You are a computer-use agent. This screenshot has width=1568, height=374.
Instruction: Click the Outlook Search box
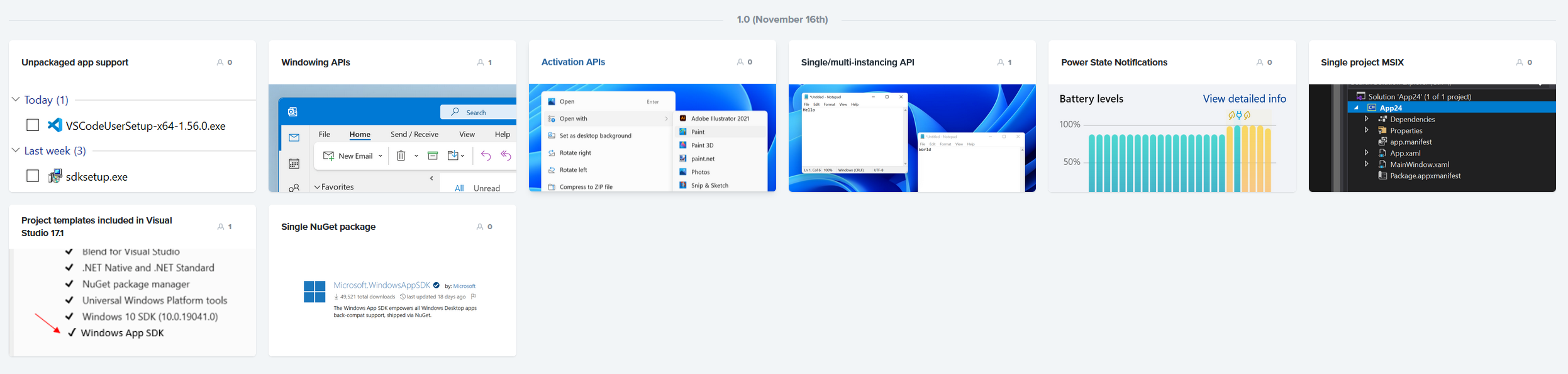[478, 112]
